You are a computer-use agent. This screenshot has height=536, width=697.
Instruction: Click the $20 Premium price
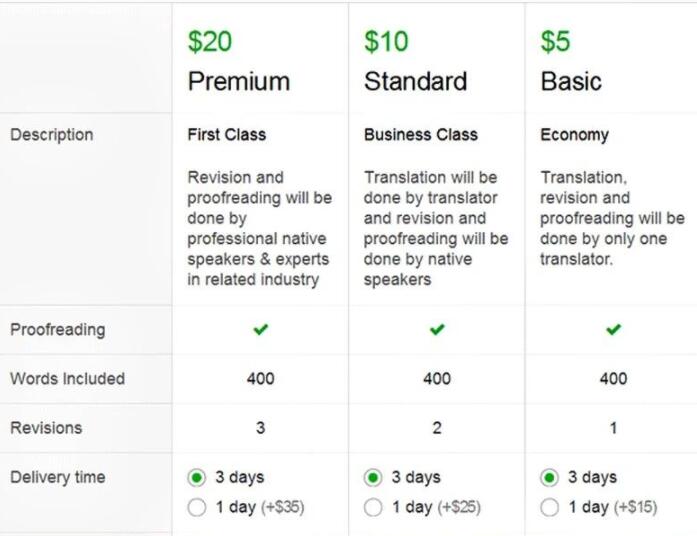click(x=210, y=41)
